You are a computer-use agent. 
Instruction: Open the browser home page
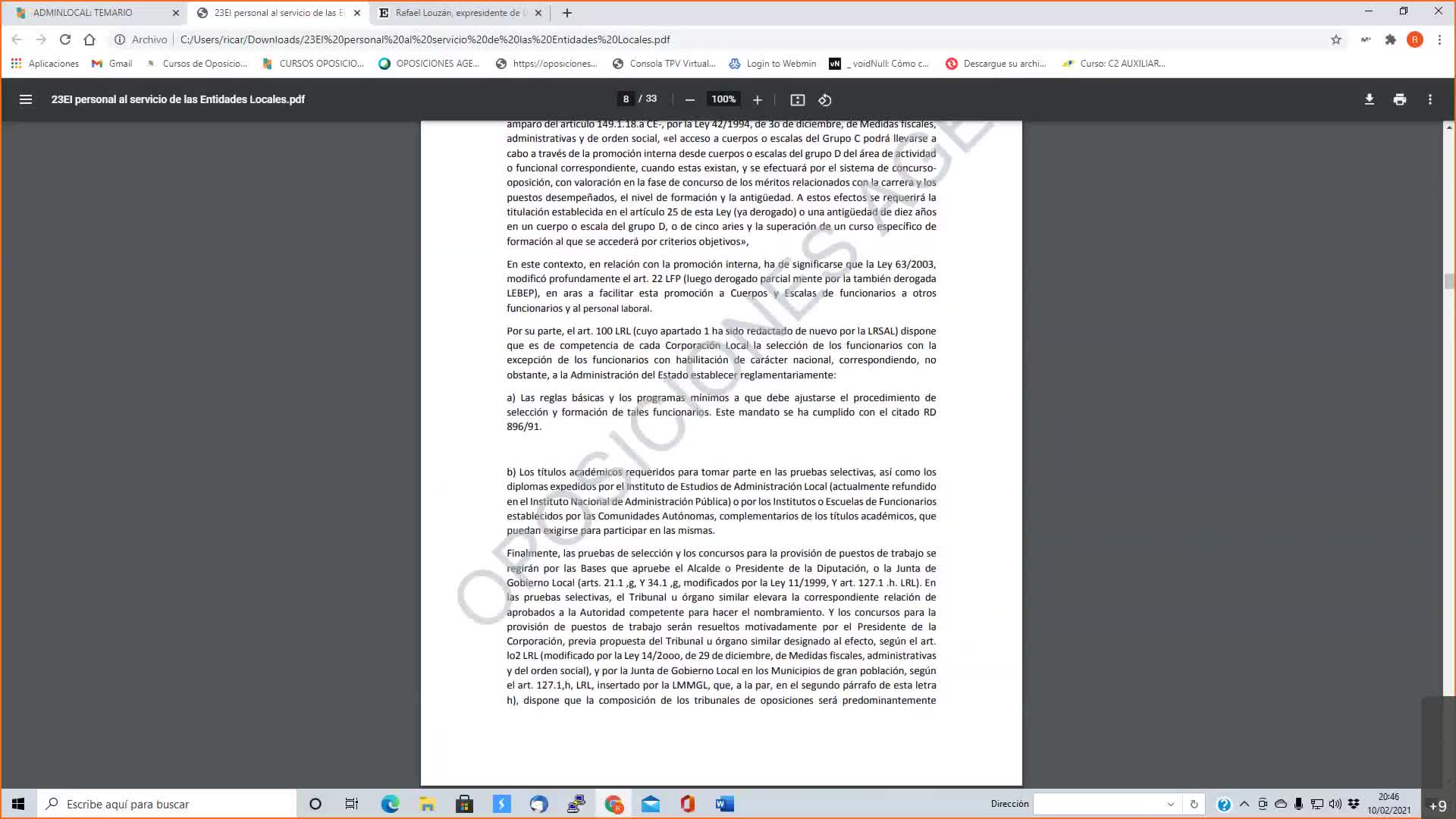pyautogui.click(x=89, y=39)
